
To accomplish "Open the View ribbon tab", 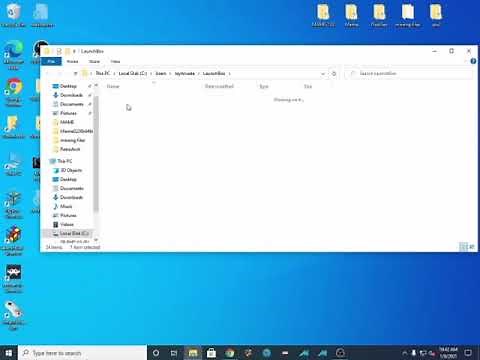I will click(x=115, y=61).
